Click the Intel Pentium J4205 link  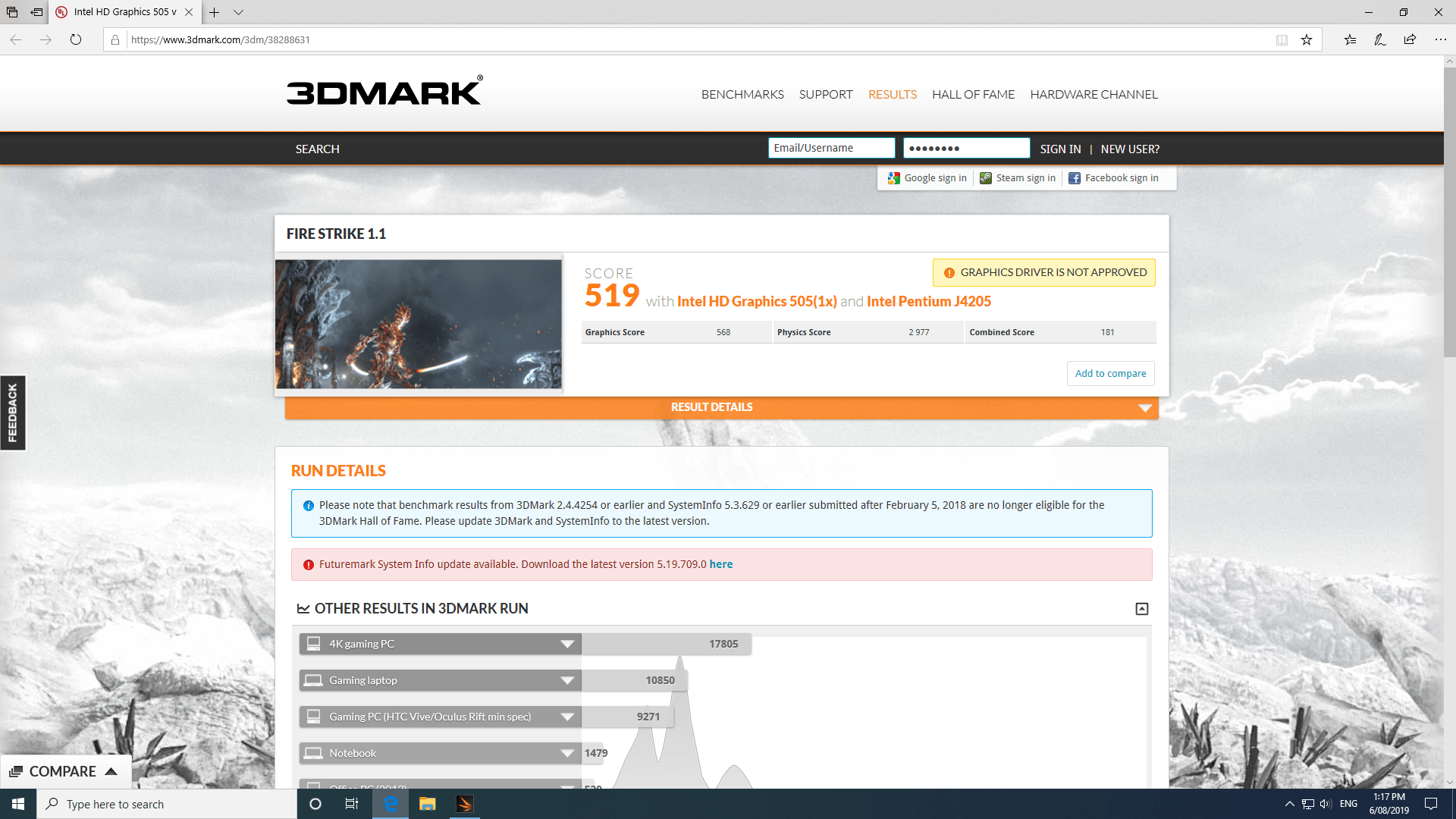pos(929,302)
